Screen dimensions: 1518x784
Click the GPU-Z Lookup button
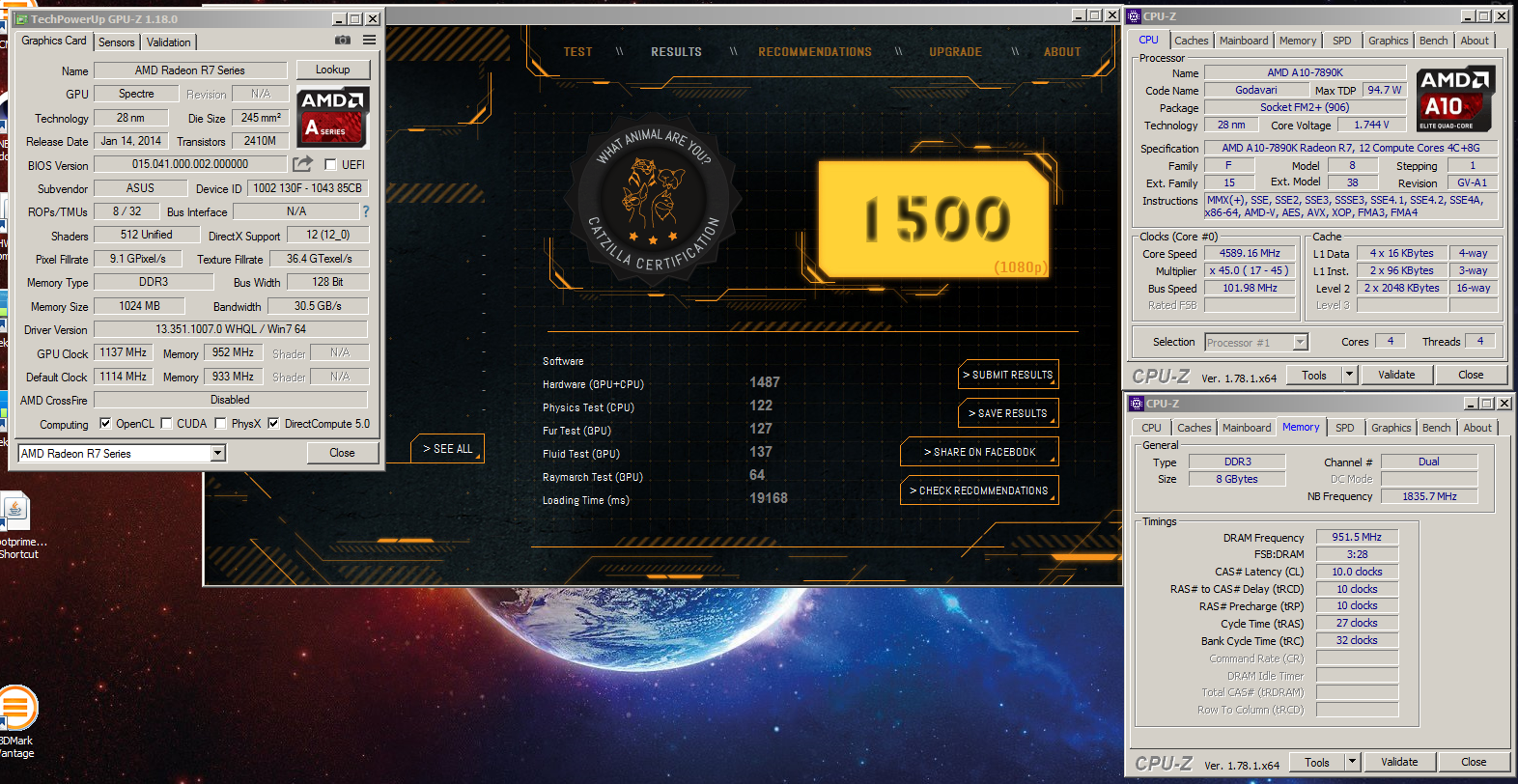[x=332, y=70]
